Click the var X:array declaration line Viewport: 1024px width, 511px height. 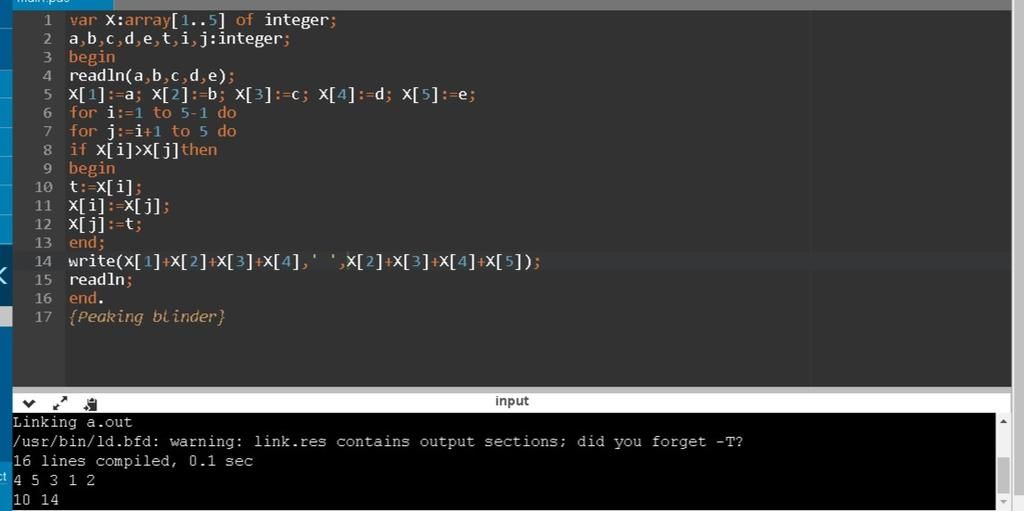(x=202, y=20)
